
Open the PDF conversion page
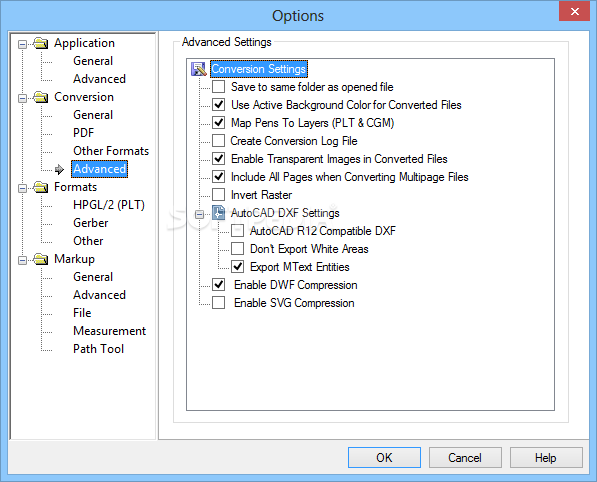(83, 133)
